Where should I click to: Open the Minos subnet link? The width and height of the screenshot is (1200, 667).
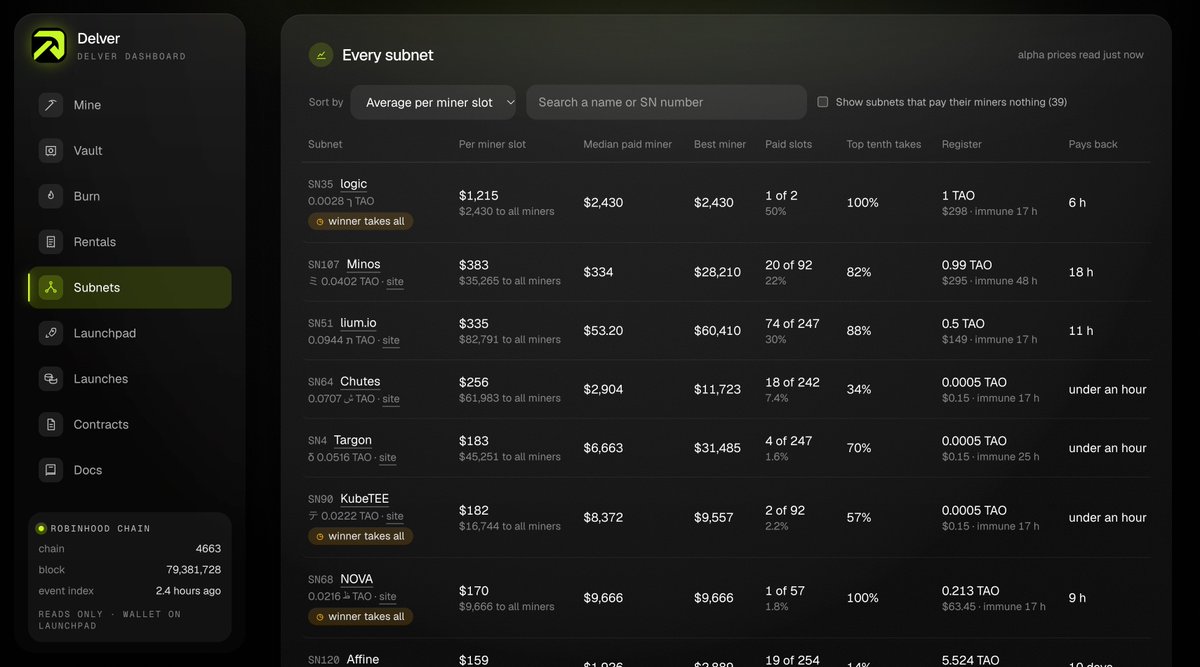tap(364, 265)
